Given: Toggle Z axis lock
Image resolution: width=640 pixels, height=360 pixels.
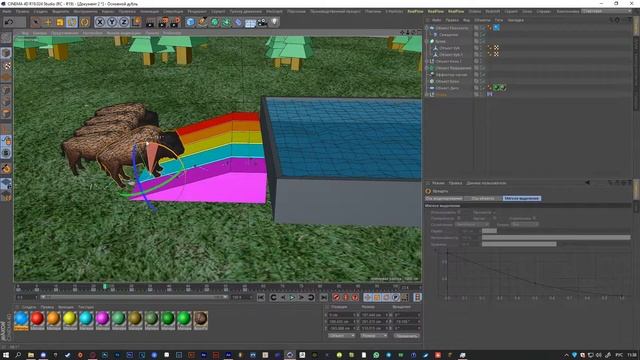Looking at the screenshot, I should pyautogui.click(x=124, y=22).
